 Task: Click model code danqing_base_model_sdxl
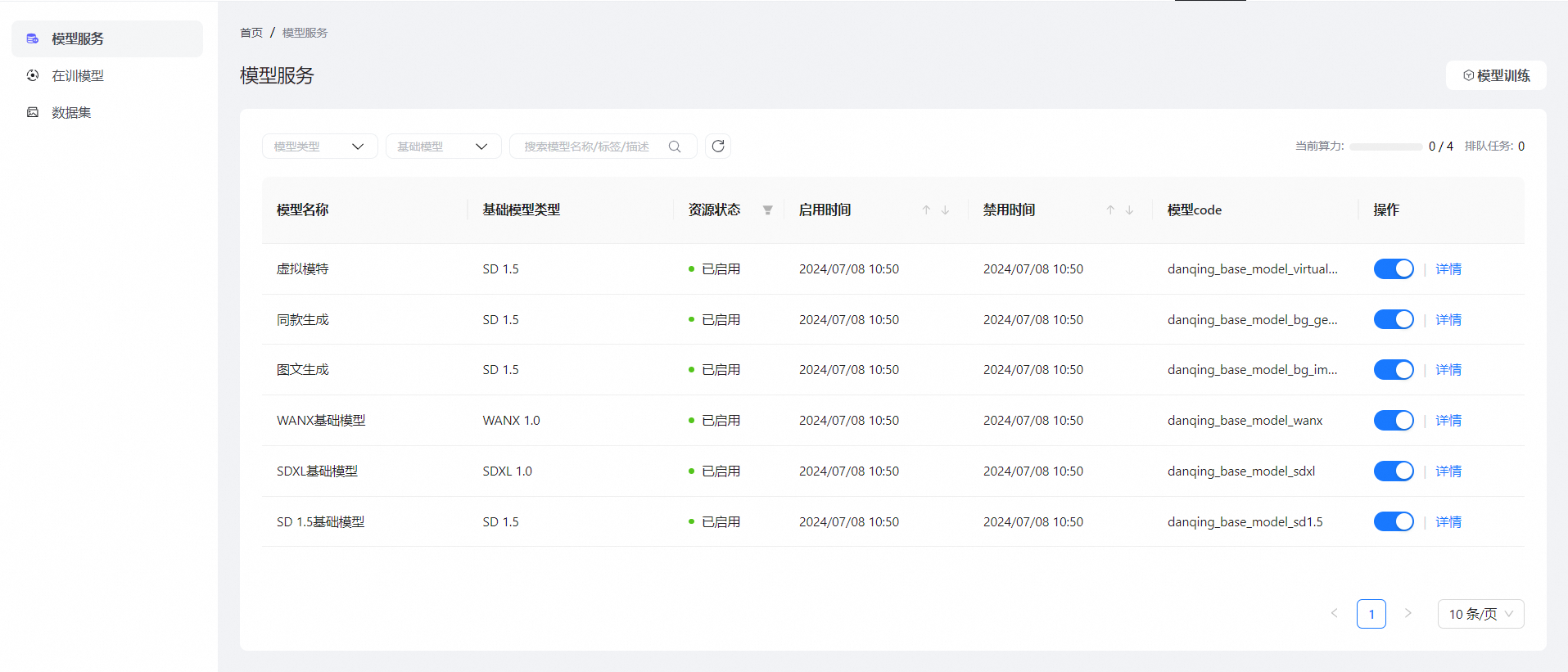point(1241,471)
